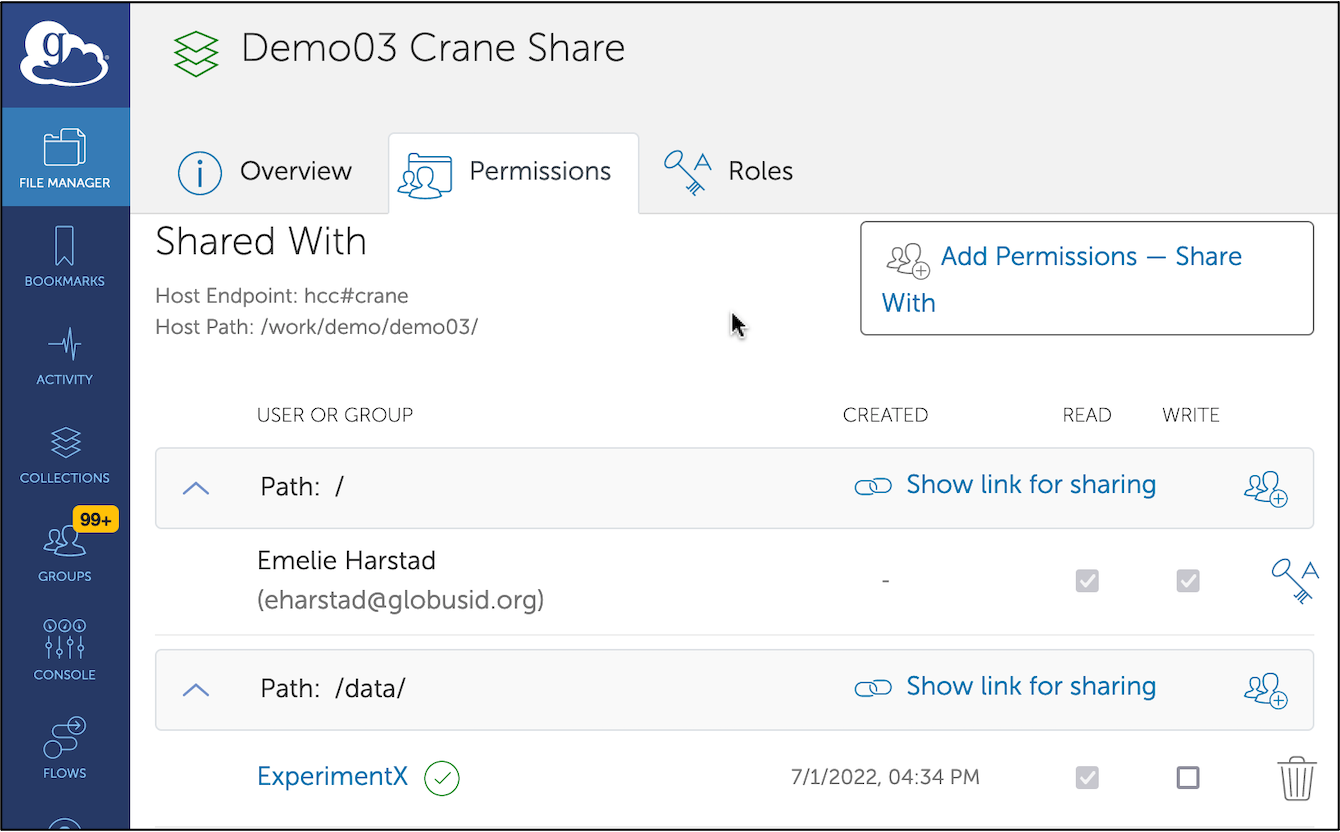The image size is (1340, 832).
Task: Click the Shared With heading
Action: pyautogui.click(x=261, y=242)
